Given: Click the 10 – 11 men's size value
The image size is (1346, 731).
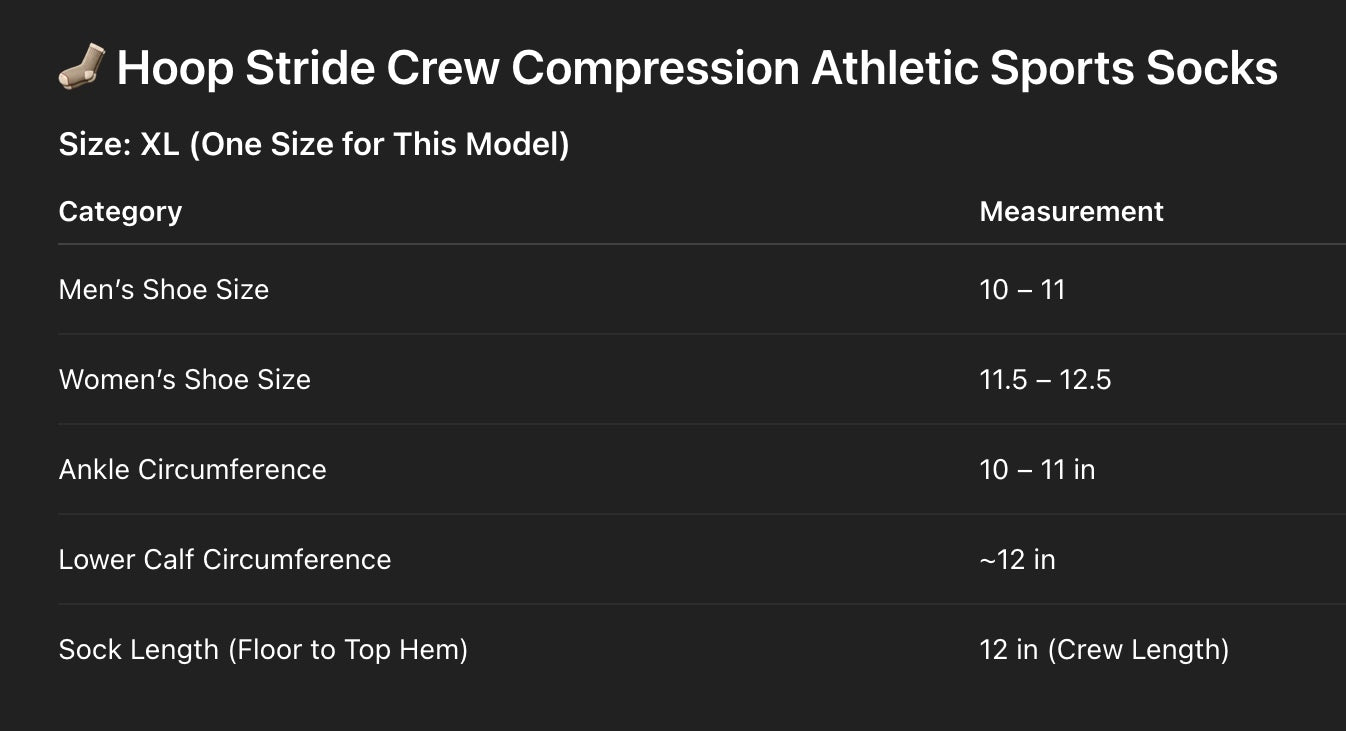Looking at the screenshot, I should 1022,289.
